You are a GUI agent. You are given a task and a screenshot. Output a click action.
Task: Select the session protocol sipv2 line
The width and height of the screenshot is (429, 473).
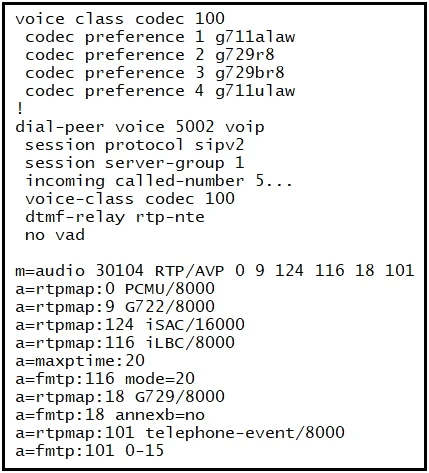tap(135, 145)
